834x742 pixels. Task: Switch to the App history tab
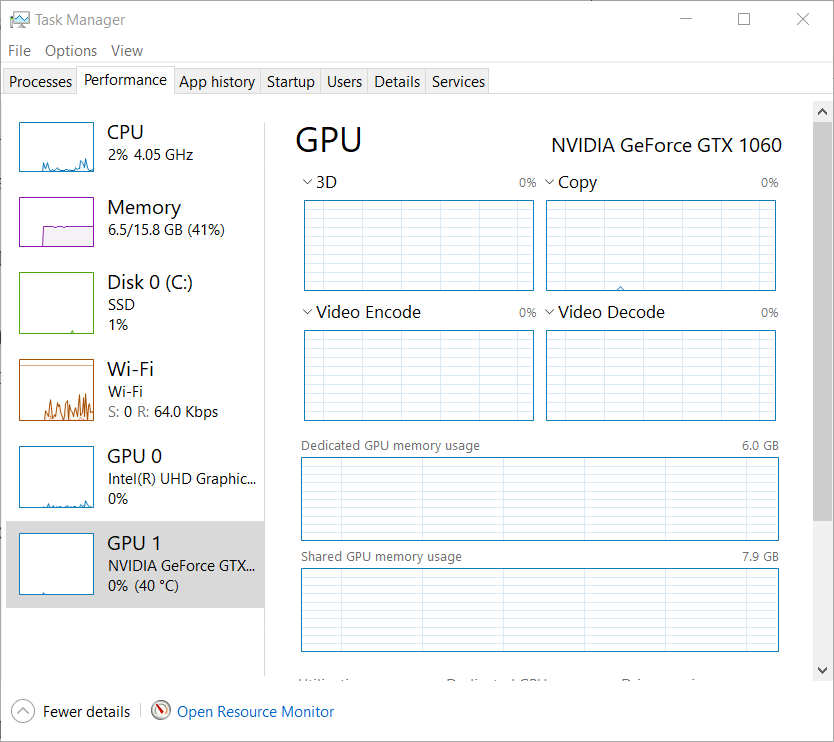click(217, 81)
